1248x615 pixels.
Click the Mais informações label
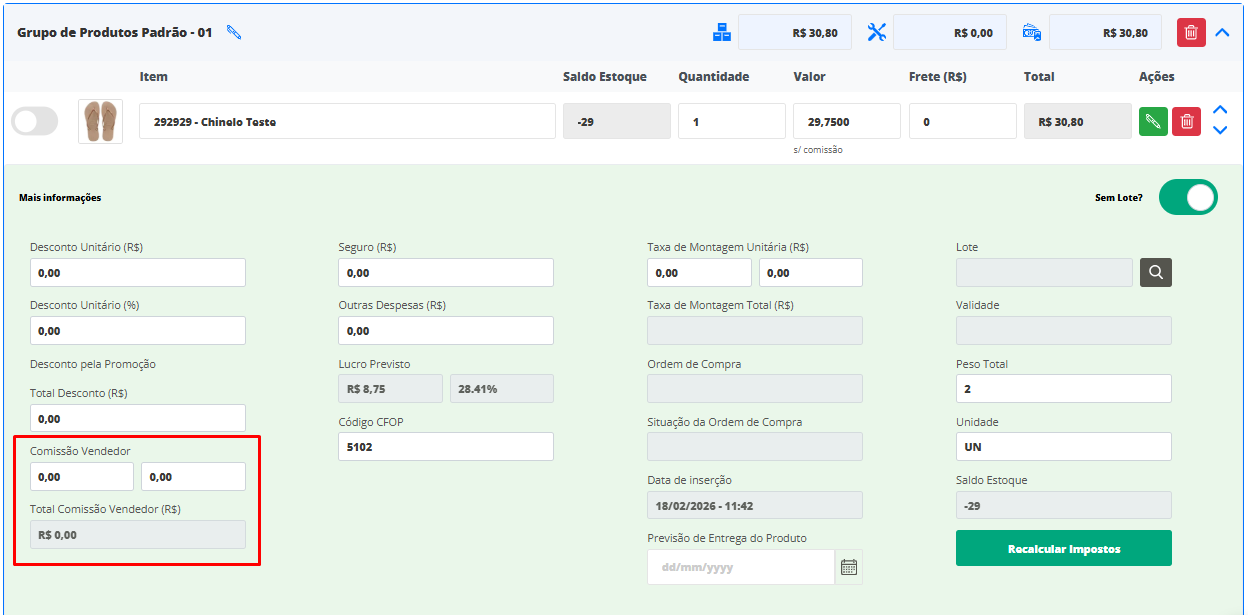(x=60, y=198)
